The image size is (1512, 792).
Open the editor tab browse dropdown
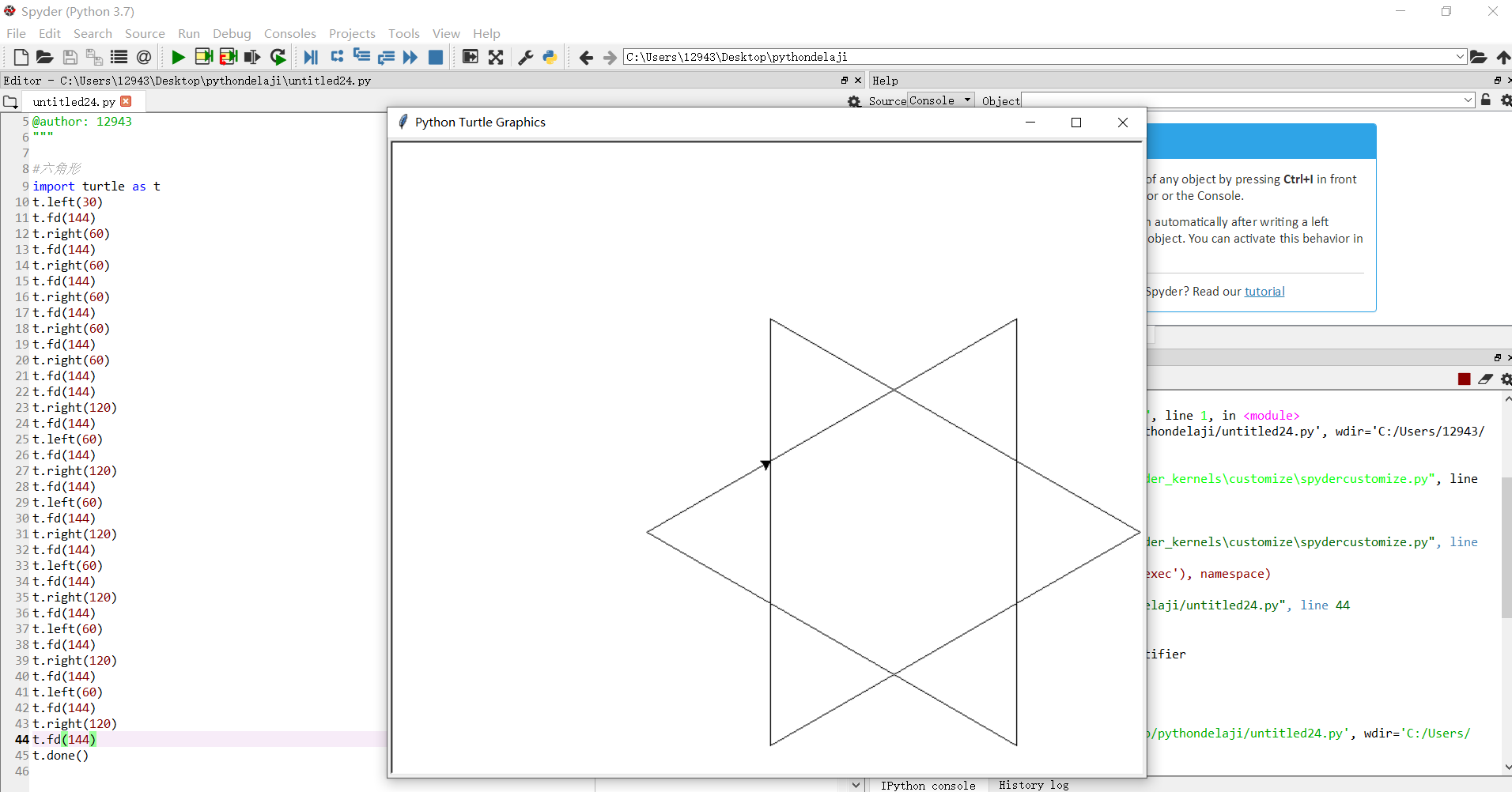coord(10,102)
